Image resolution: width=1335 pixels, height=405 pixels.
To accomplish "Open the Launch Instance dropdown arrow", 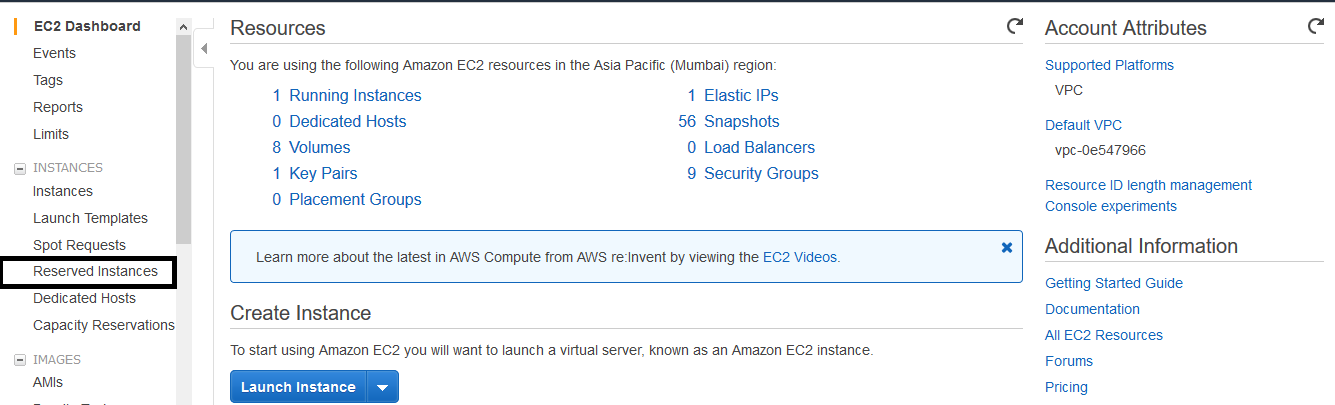I will 382,387.
